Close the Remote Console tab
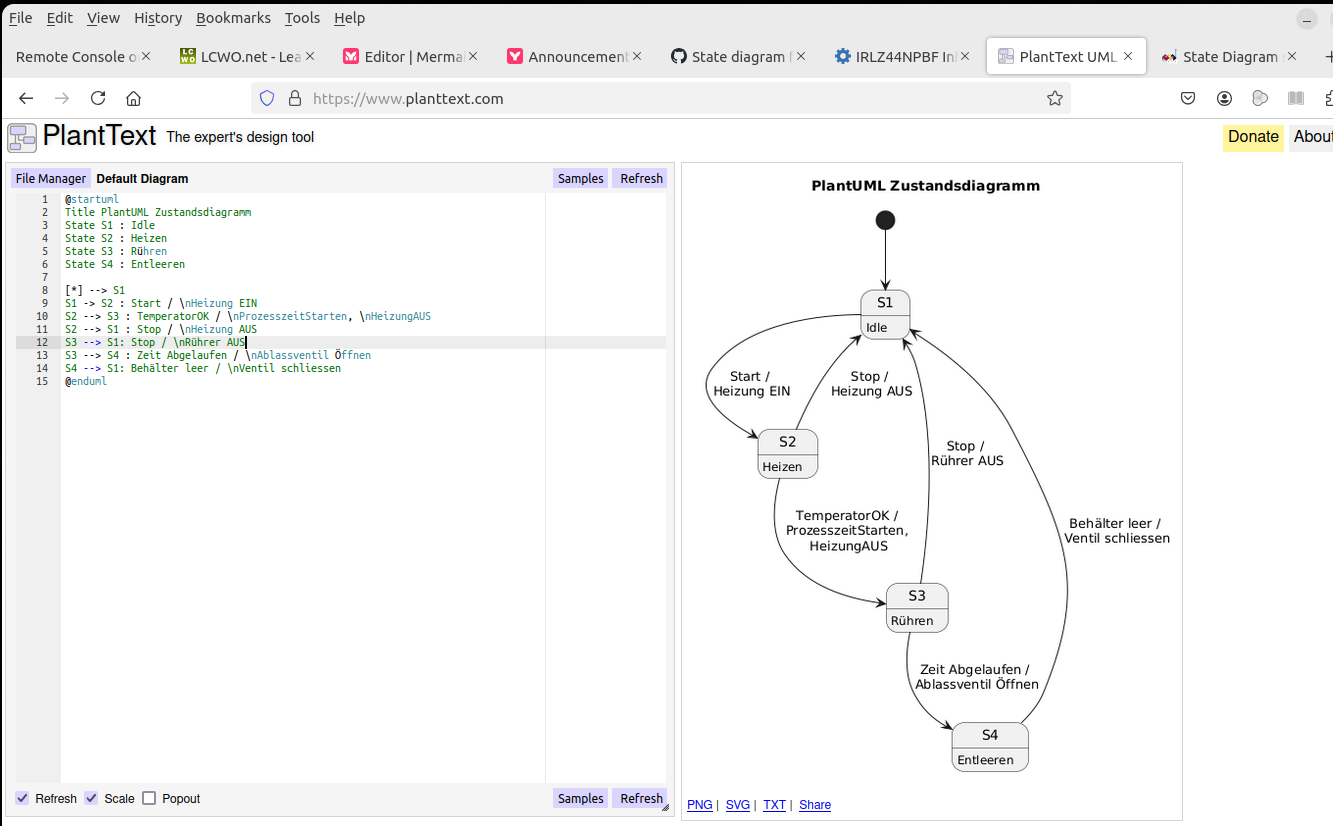This screenshot has height=826, width=1333. pyautogui.click(x=146, y=56)
